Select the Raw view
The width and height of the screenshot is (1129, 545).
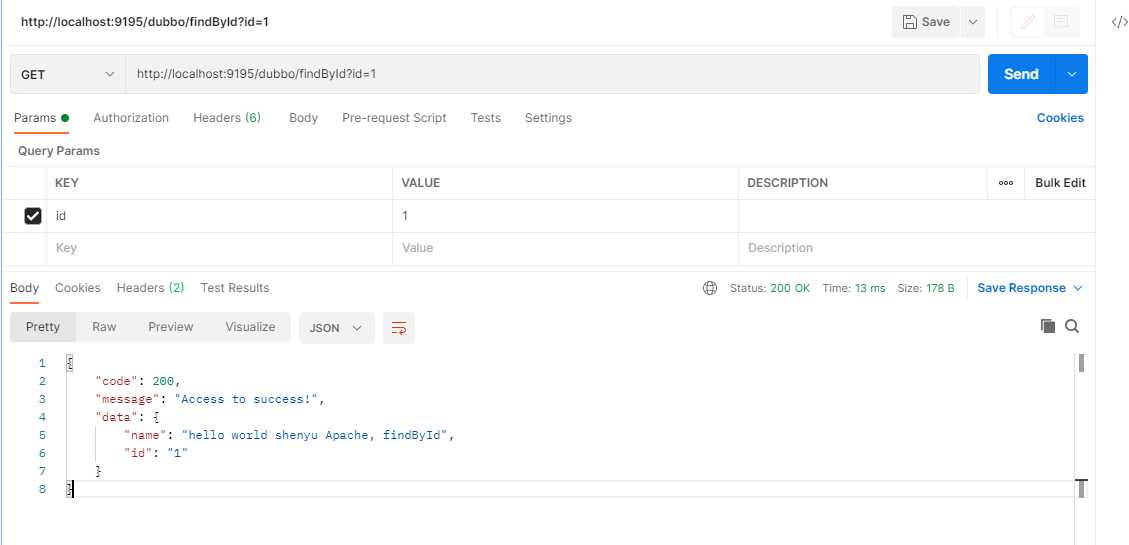pyautogui.click(x=104, y=327)
